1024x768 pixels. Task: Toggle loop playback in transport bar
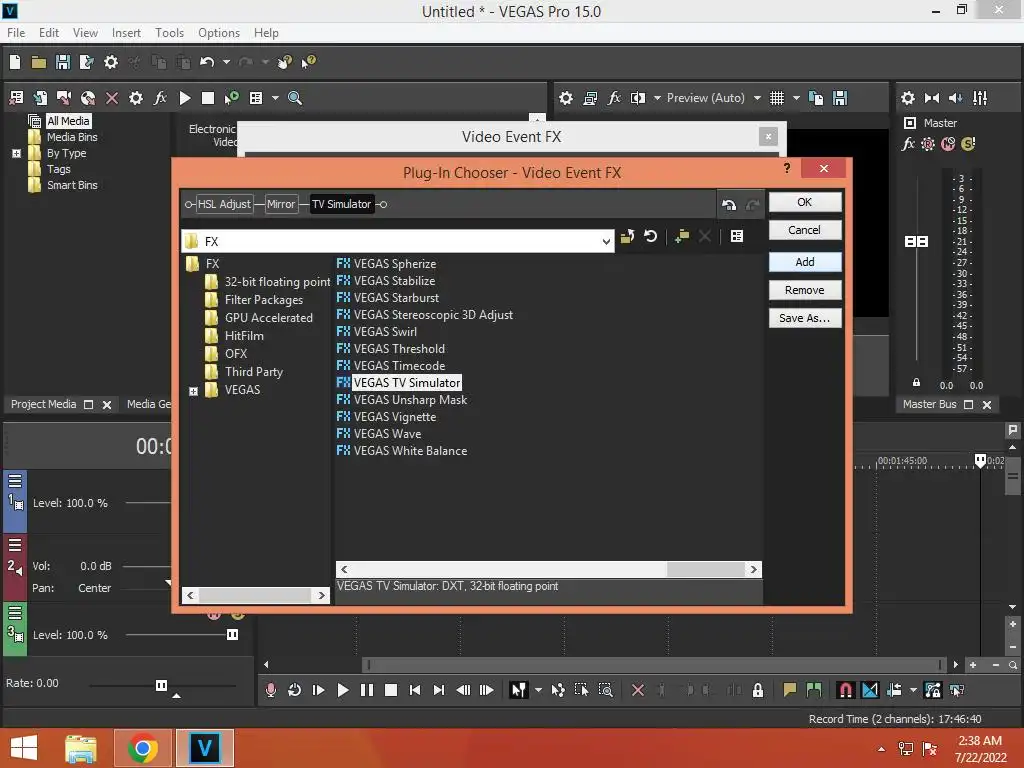tap(295, 690)
